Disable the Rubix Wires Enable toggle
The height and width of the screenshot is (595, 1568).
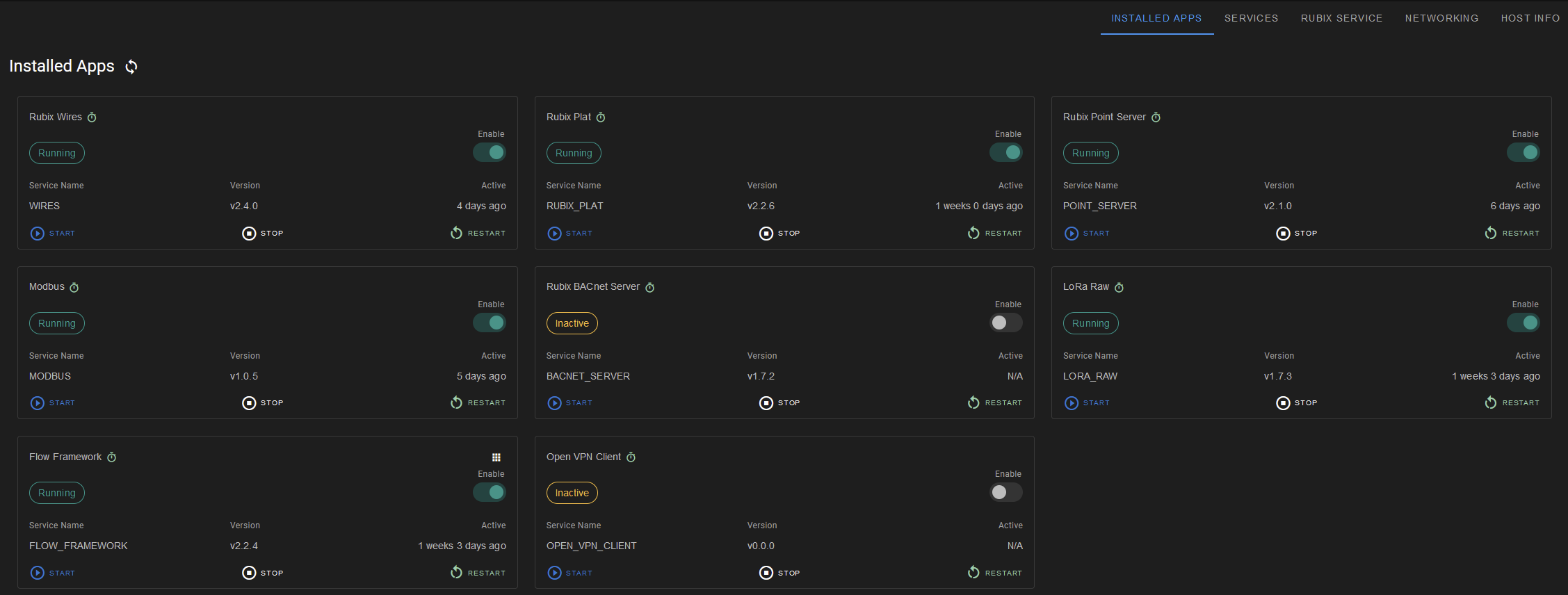pos(490,152)
